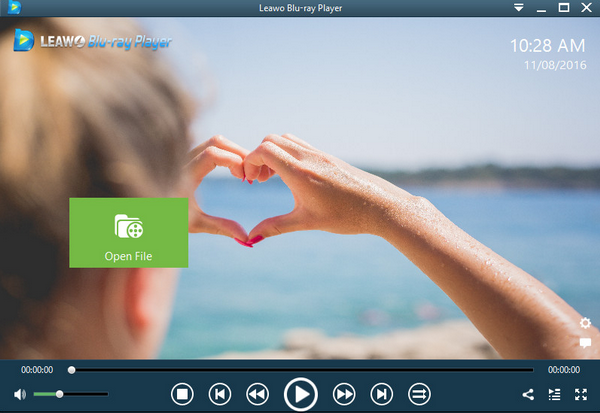Mute audio with the speaker icon

click(20, 394)
